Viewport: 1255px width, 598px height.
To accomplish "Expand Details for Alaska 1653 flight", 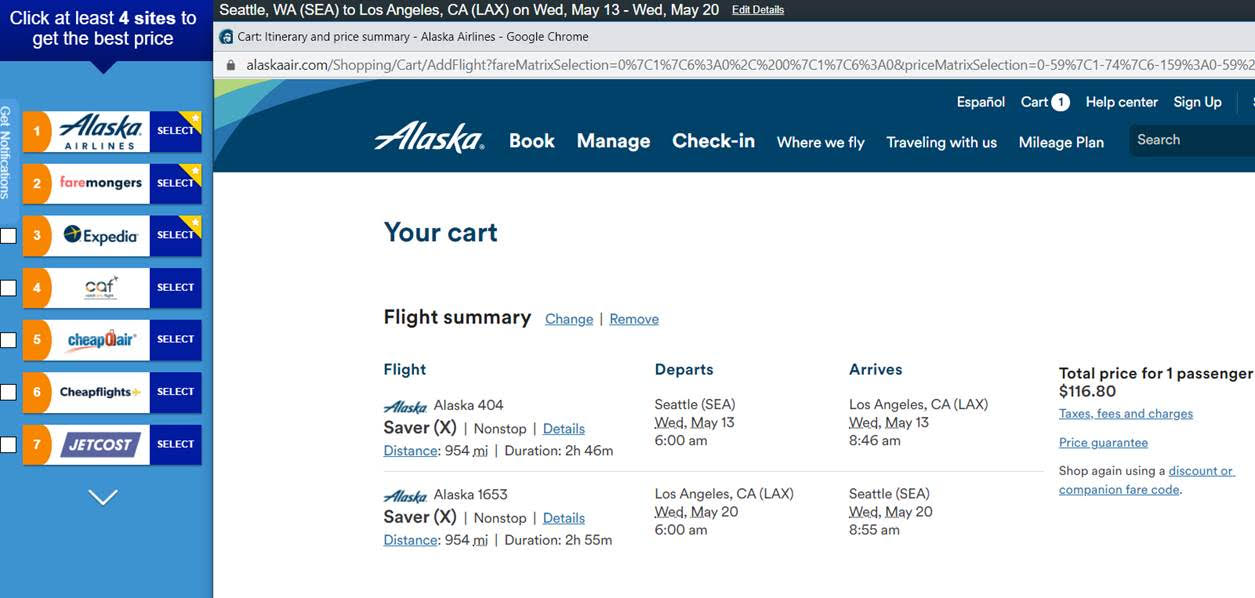I will 564,518.
